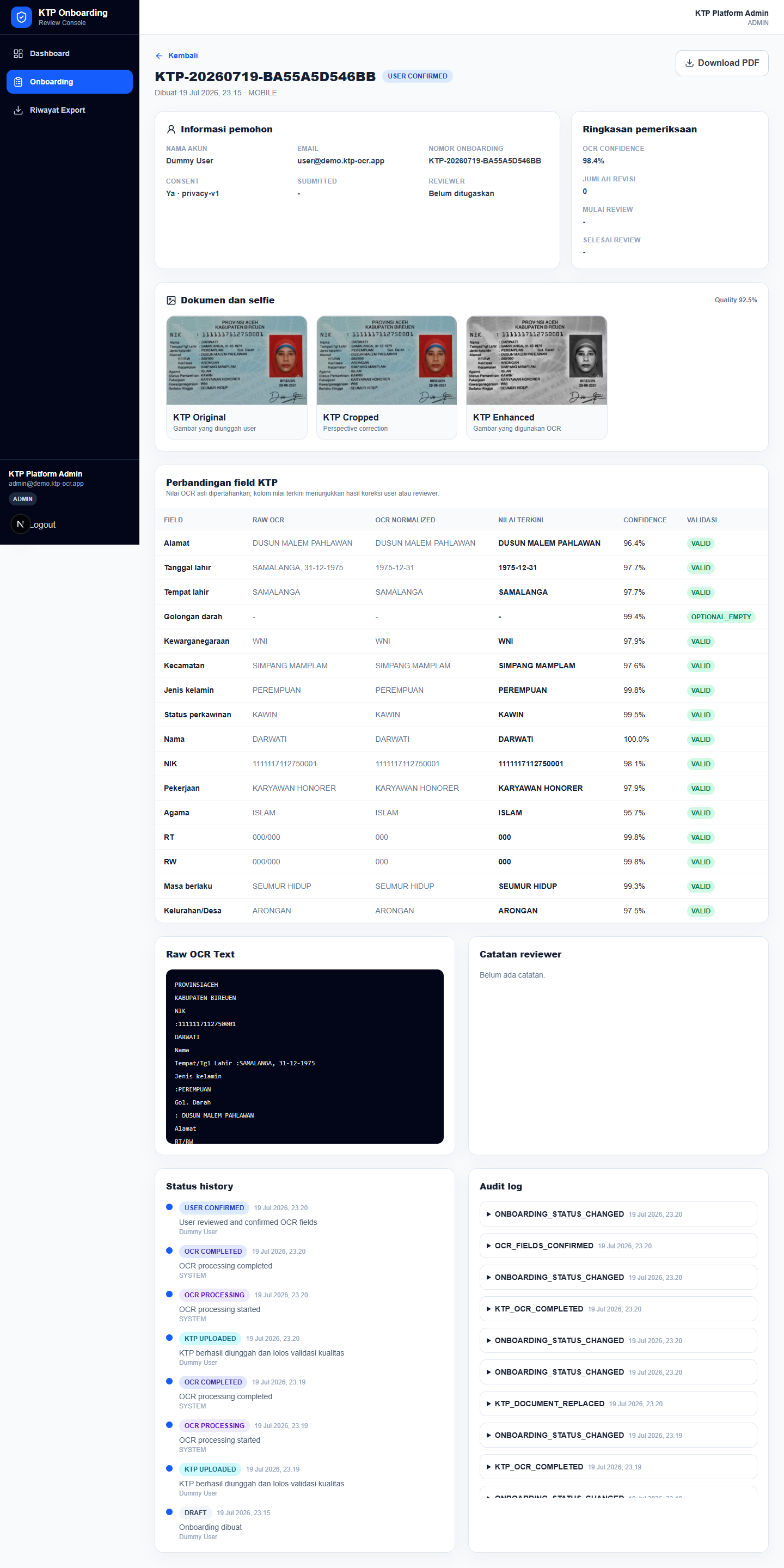The image size is (784, 1568).
Task: Click the admin@demo.ktp-ocr.app email in sidebar
Action: click(x=46, y=483)
